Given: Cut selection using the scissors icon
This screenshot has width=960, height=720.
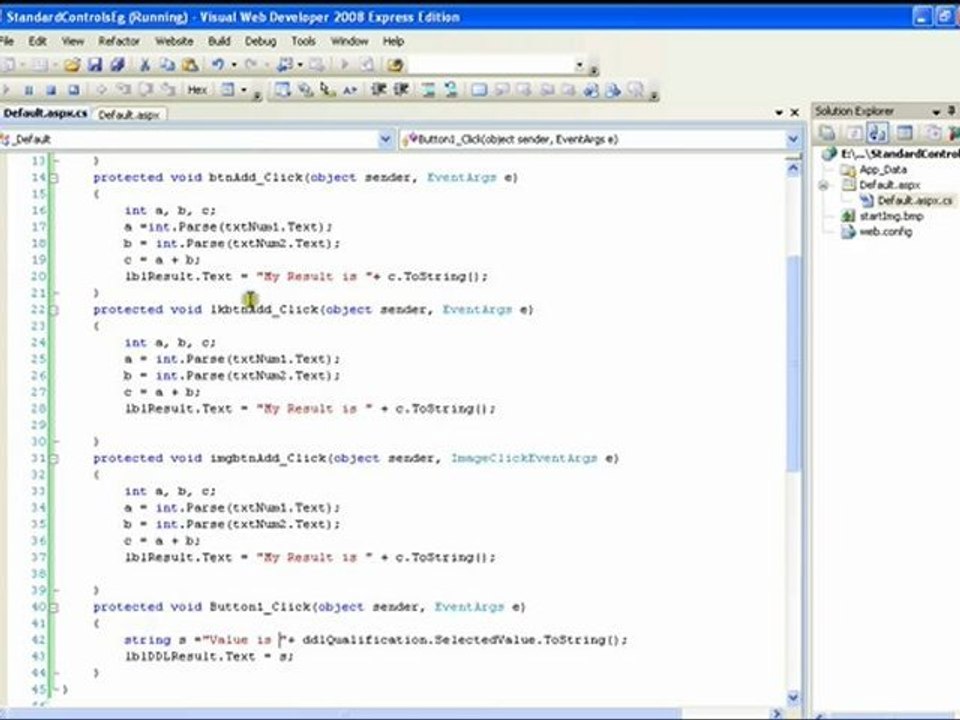Looking at the screenshot, I should tap(145, 64).
